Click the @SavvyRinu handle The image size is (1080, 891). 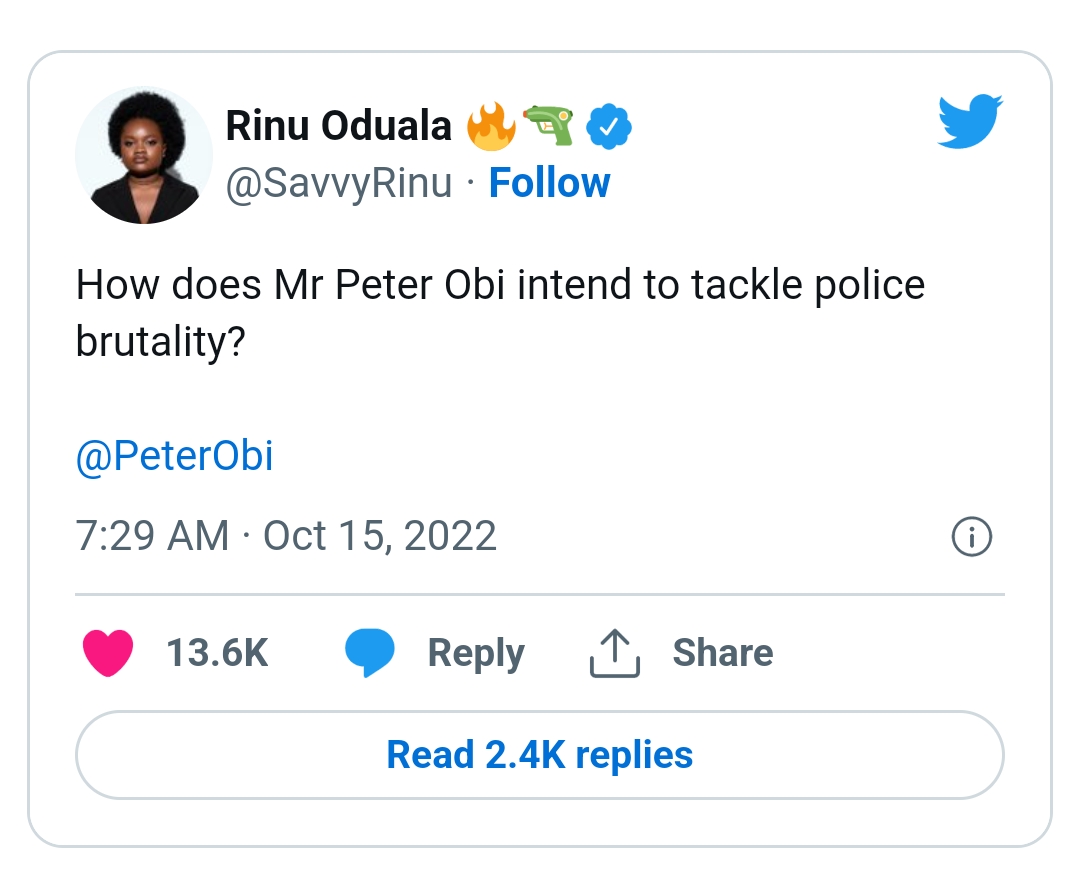[339, 184]
